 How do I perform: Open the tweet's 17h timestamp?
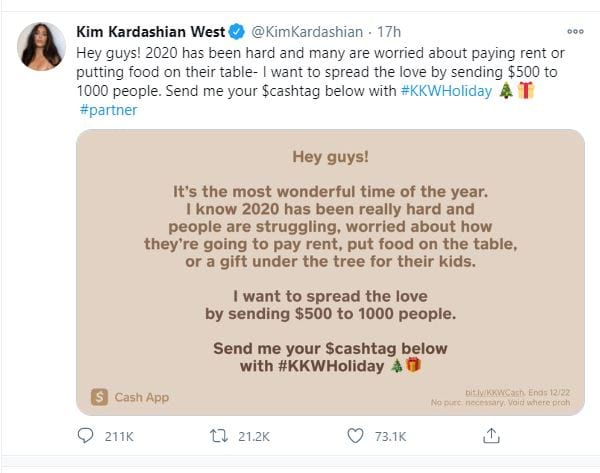391,33
